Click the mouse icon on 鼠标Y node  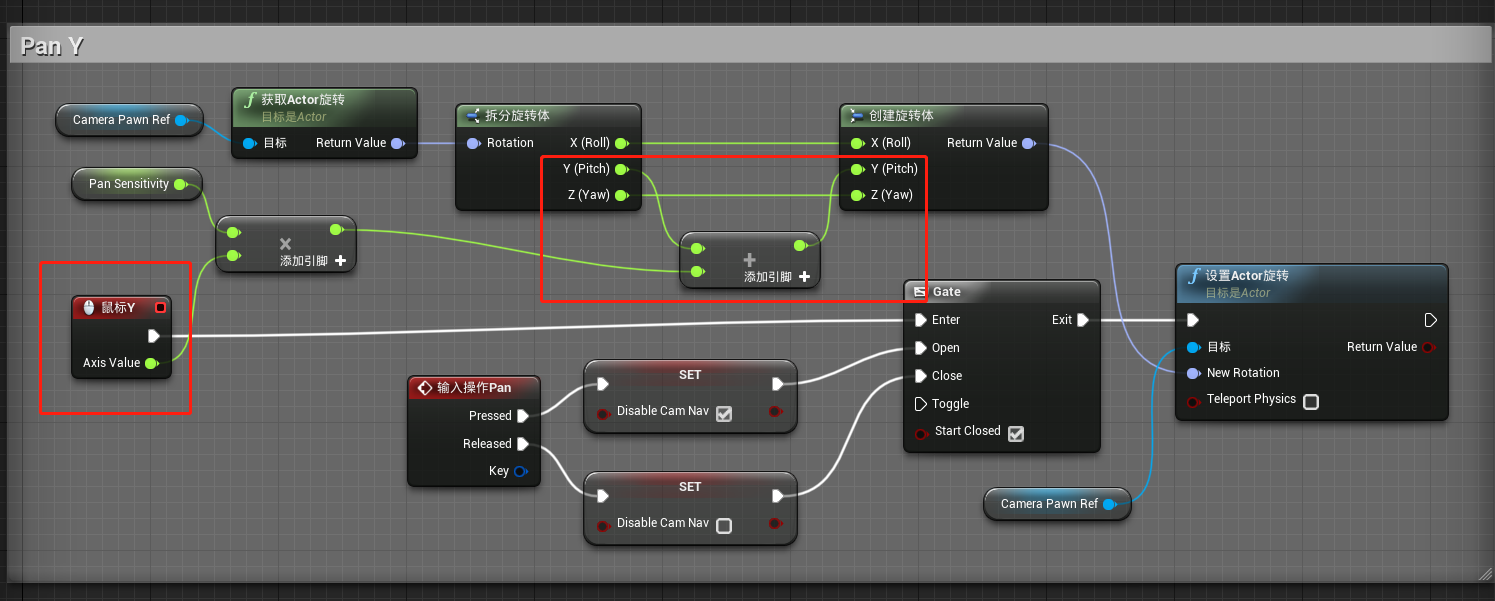tap(89, 307)
